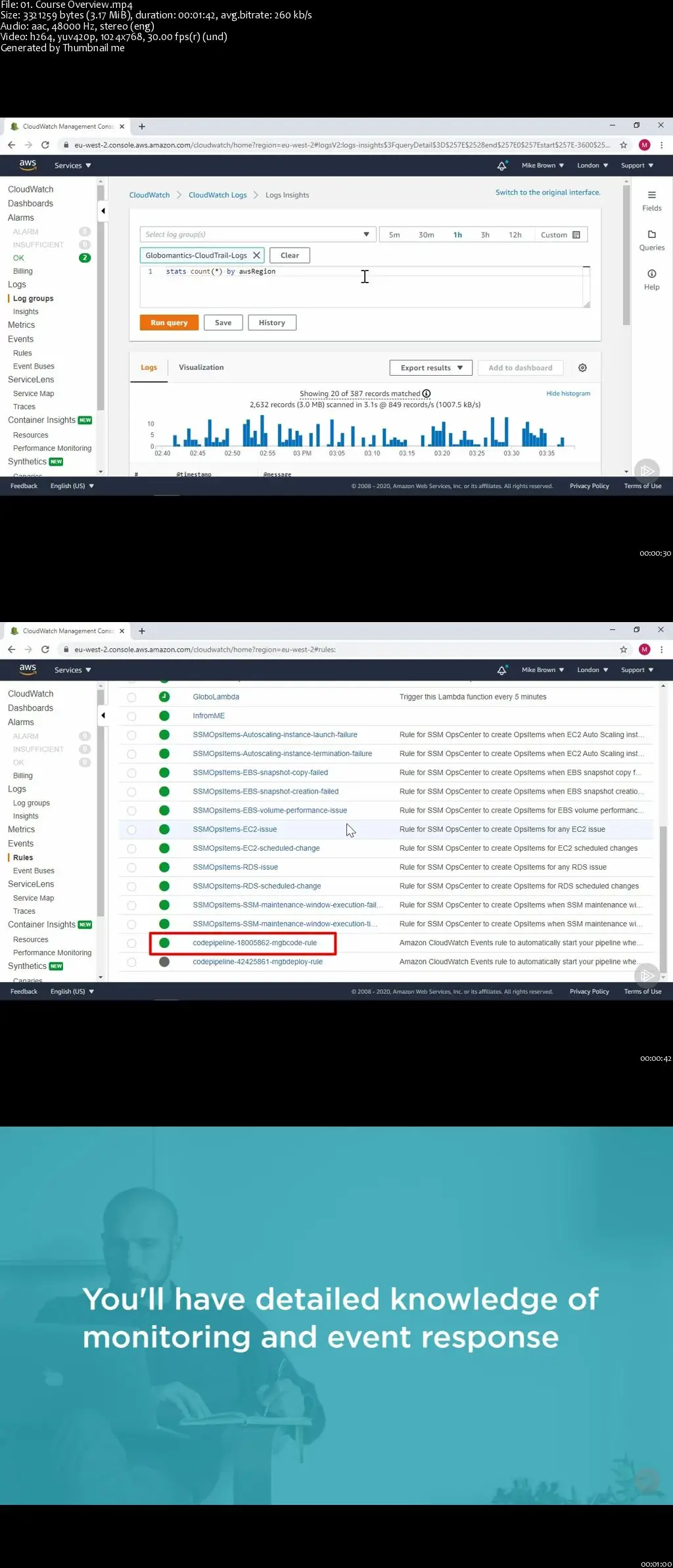Viewport: 673px width, 1568px height.
Task: Click into the query editor text area
Action: pos(365,286)
